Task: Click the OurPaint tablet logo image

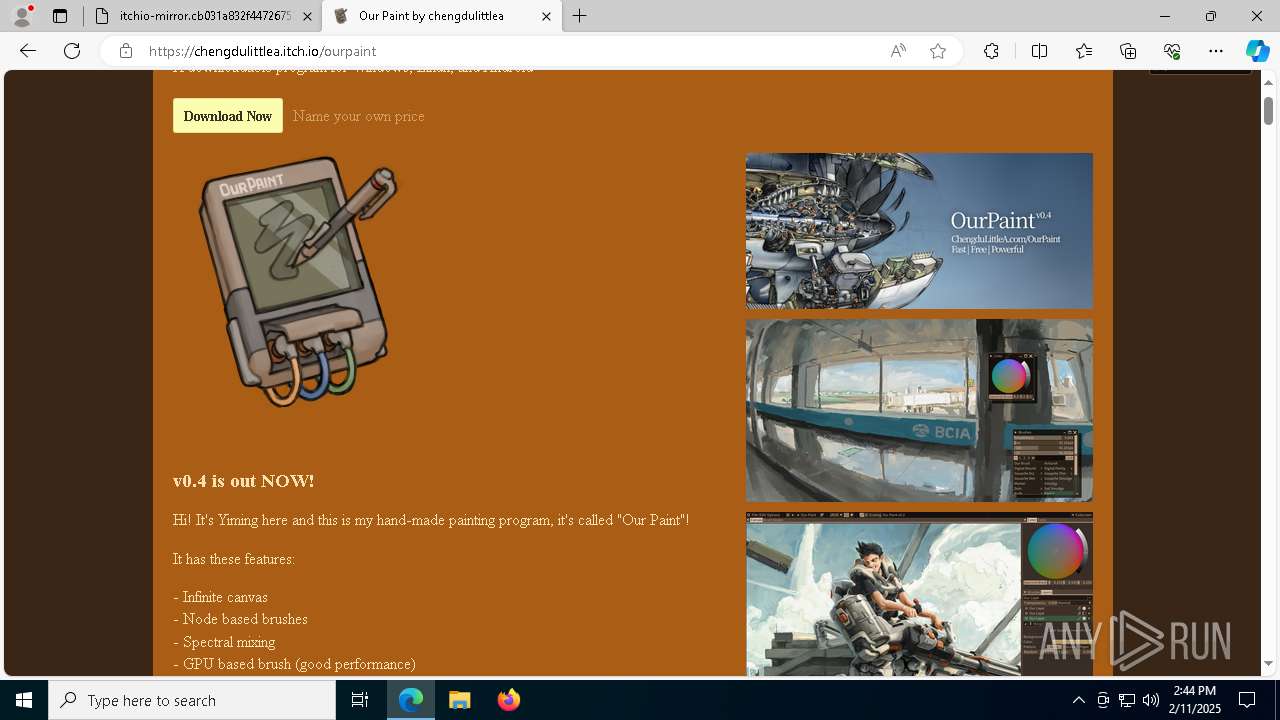Action: [x=298, y=281]
